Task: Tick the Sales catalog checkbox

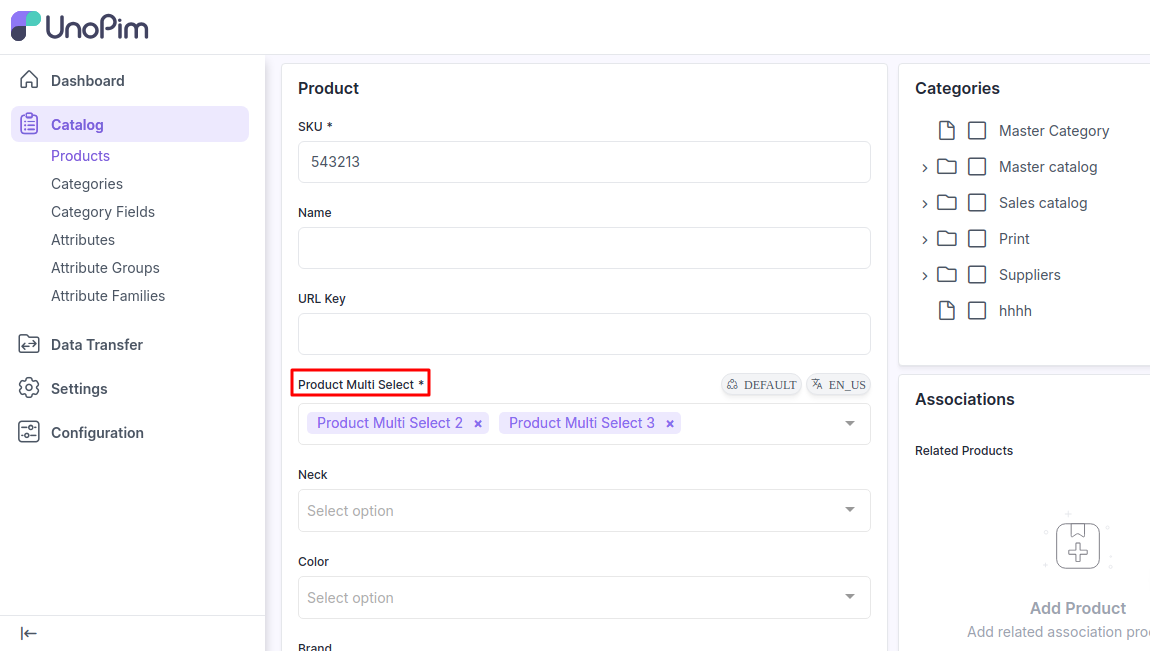Action: point(977,203)
